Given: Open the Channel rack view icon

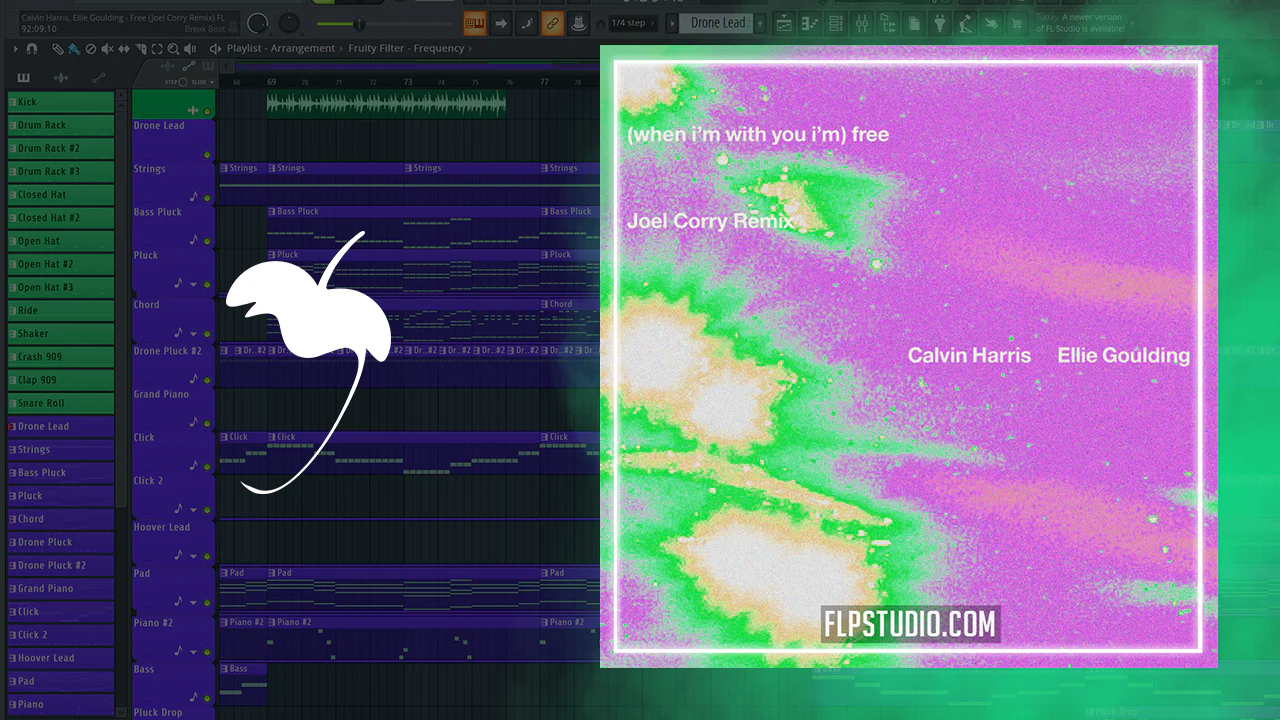Looking at the screenshot, I should coord(835,23).
